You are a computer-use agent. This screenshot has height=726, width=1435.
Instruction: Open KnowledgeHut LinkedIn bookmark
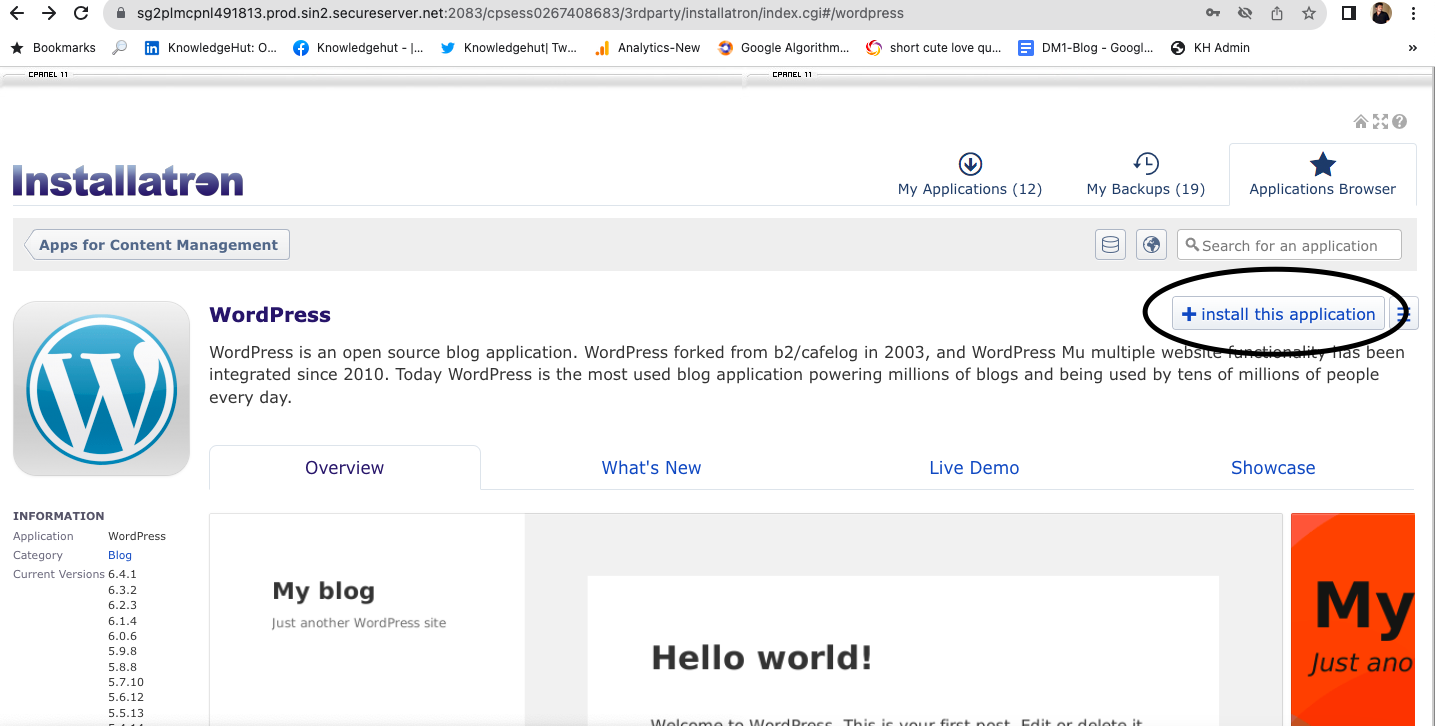(211, 47)
